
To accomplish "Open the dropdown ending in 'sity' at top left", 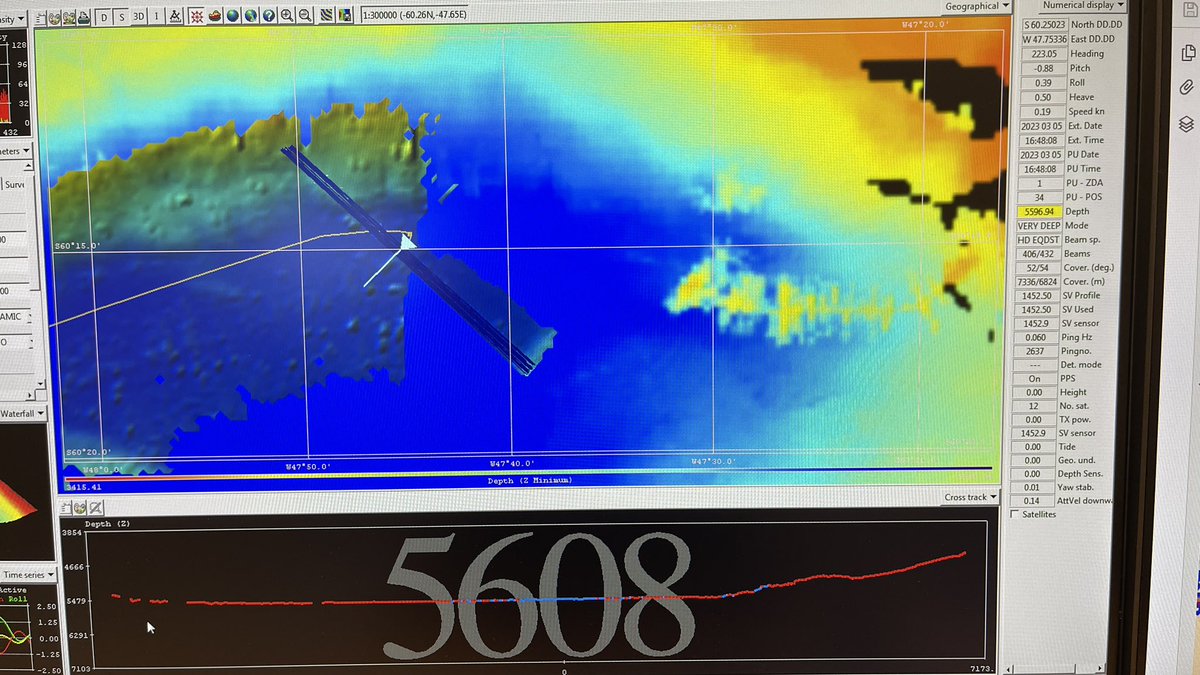I will click(x=12, y=18).
